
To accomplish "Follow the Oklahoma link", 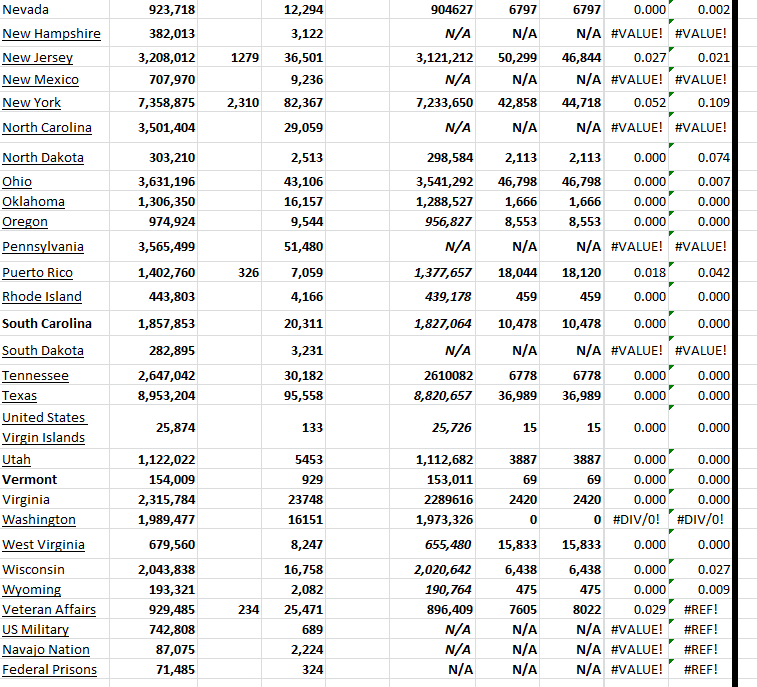I will 33,201.
